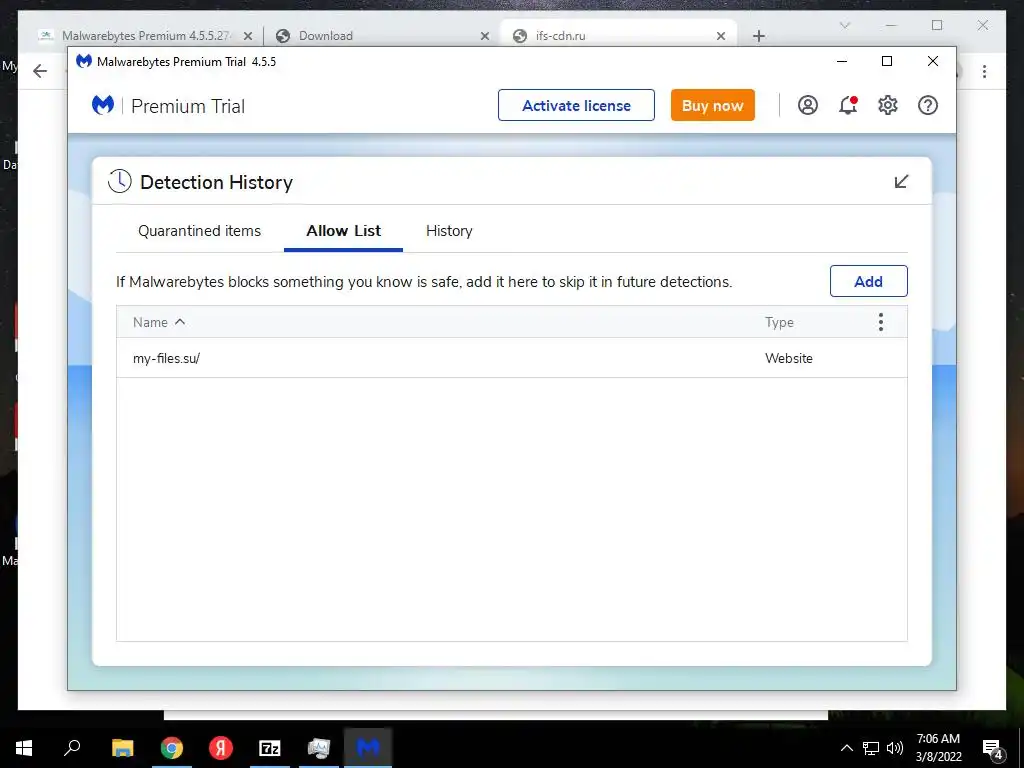The image size is (1024, 768).
Task: Open Yandex browser from the taskbar
Action: pyautogui.click(x=221, y=748)
